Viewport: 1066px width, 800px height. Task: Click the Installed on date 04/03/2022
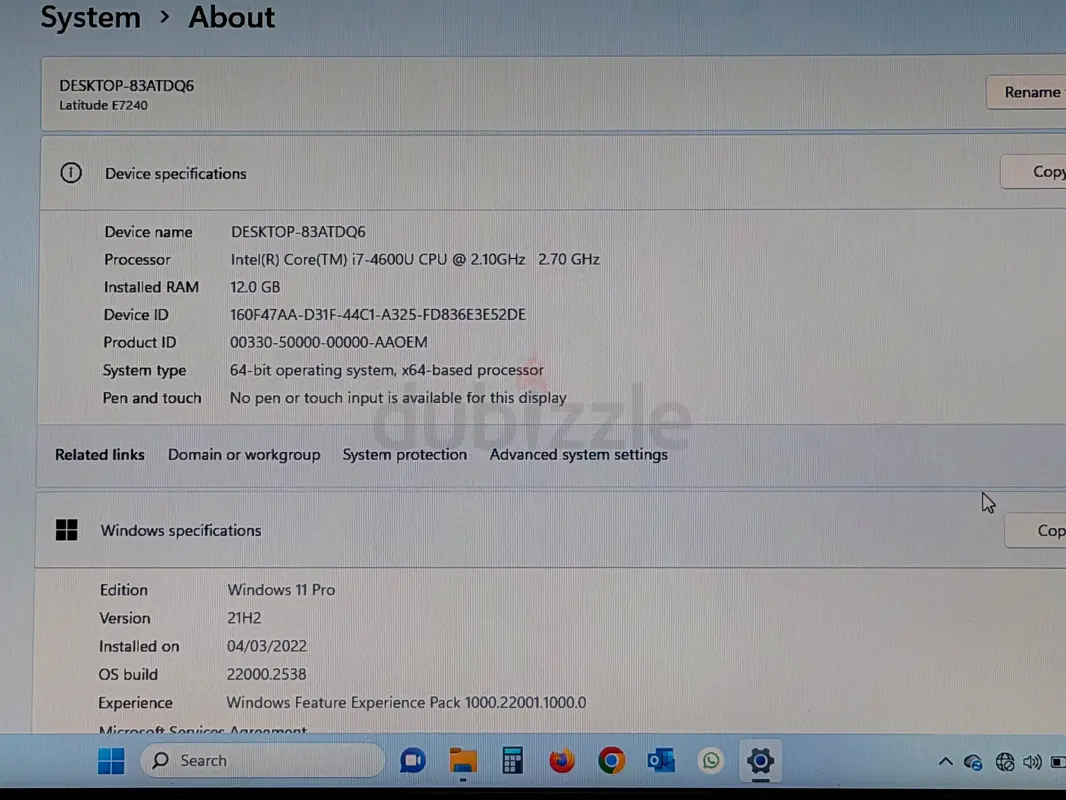tap(266, 646)
